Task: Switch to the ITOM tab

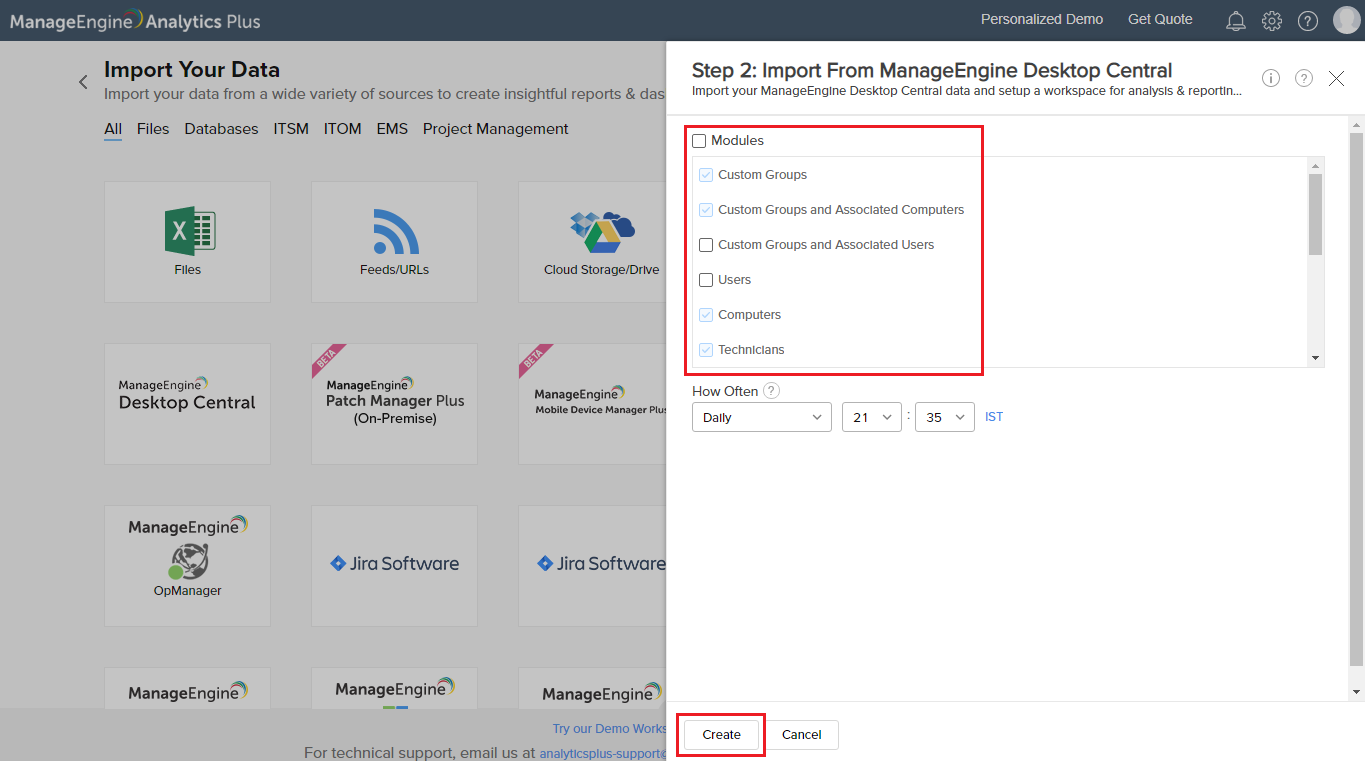Action: [343, 129]
